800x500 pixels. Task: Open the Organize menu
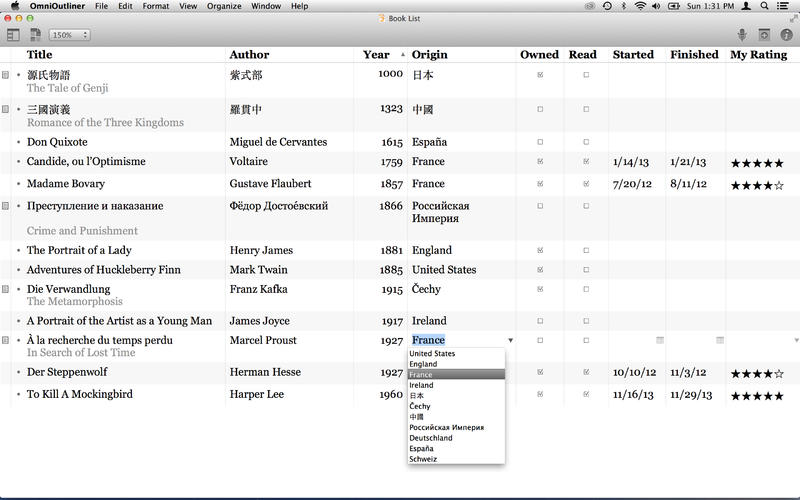(224, 6)
